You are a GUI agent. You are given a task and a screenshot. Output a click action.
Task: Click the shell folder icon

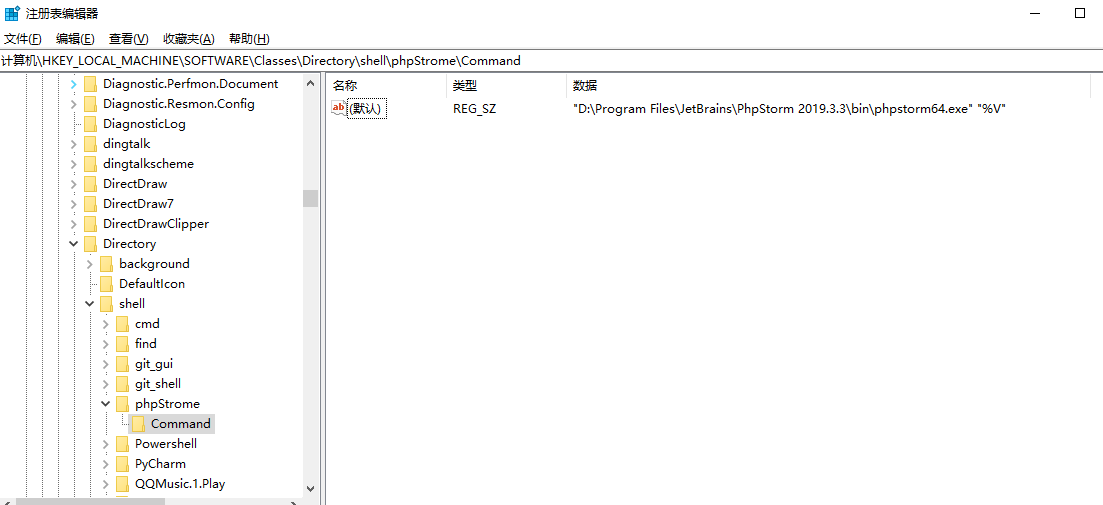tap(106, 304)
